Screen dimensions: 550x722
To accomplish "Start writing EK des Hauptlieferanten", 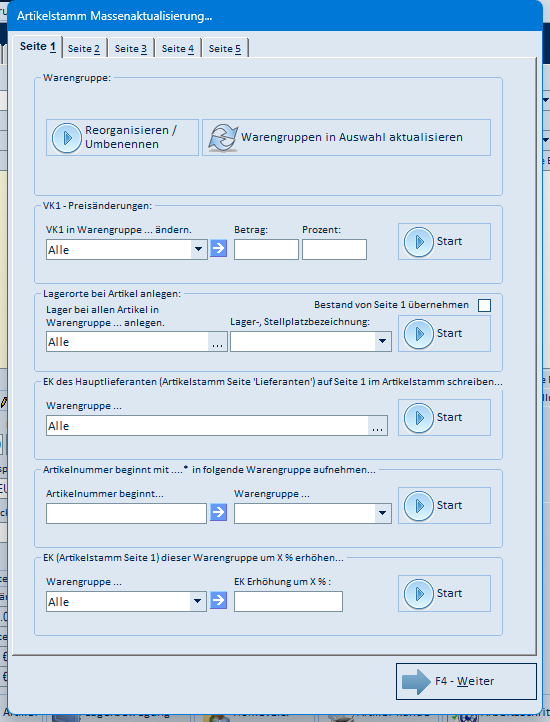I will (x=445, y=418).
